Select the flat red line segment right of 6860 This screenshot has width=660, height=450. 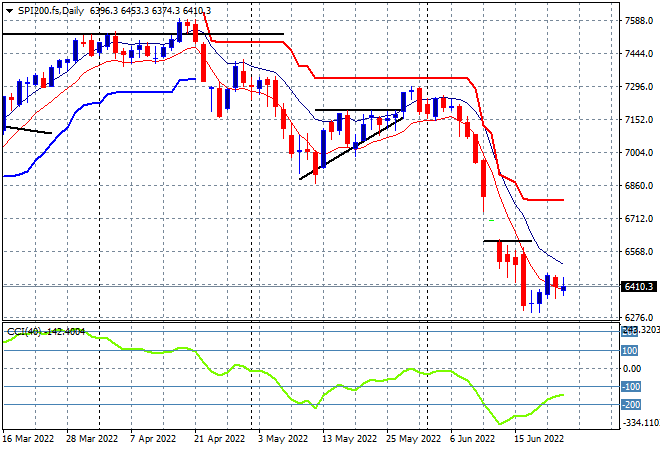pos(545,200)
